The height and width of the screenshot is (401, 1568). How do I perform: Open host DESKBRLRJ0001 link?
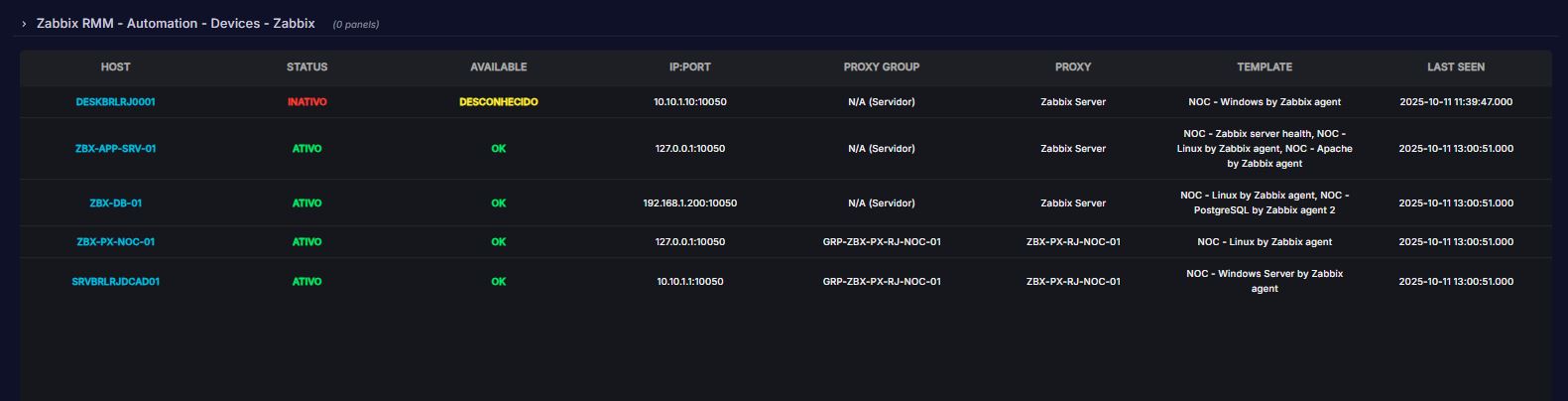pos(115,102)
